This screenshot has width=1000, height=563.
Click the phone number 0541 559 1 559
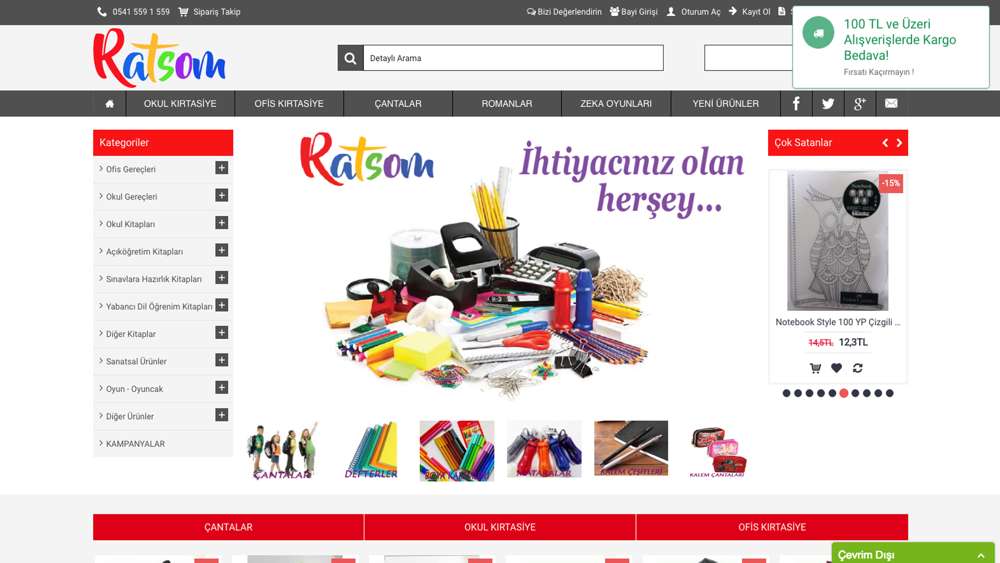(141, 11)
